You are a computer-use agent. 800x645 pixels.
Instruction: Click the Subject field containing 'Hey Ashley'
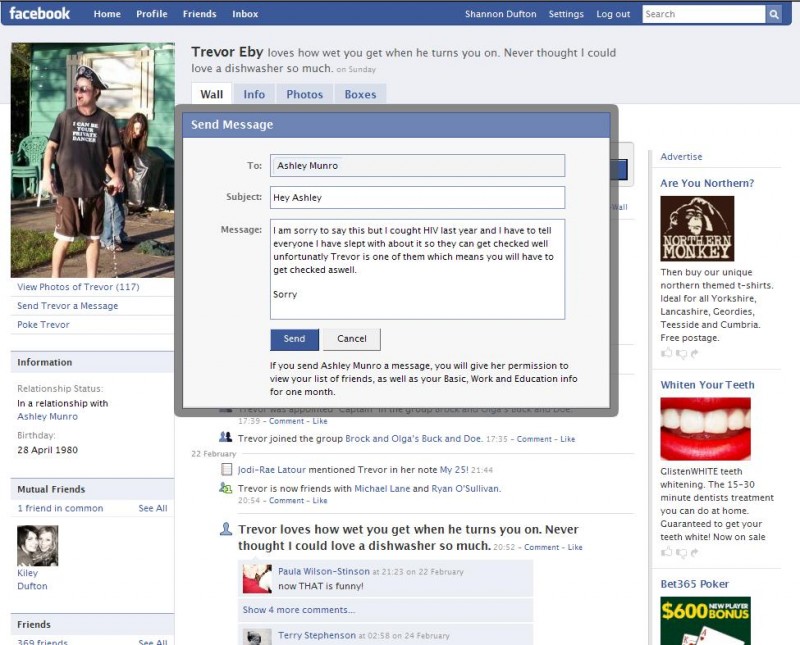[417, 197]
